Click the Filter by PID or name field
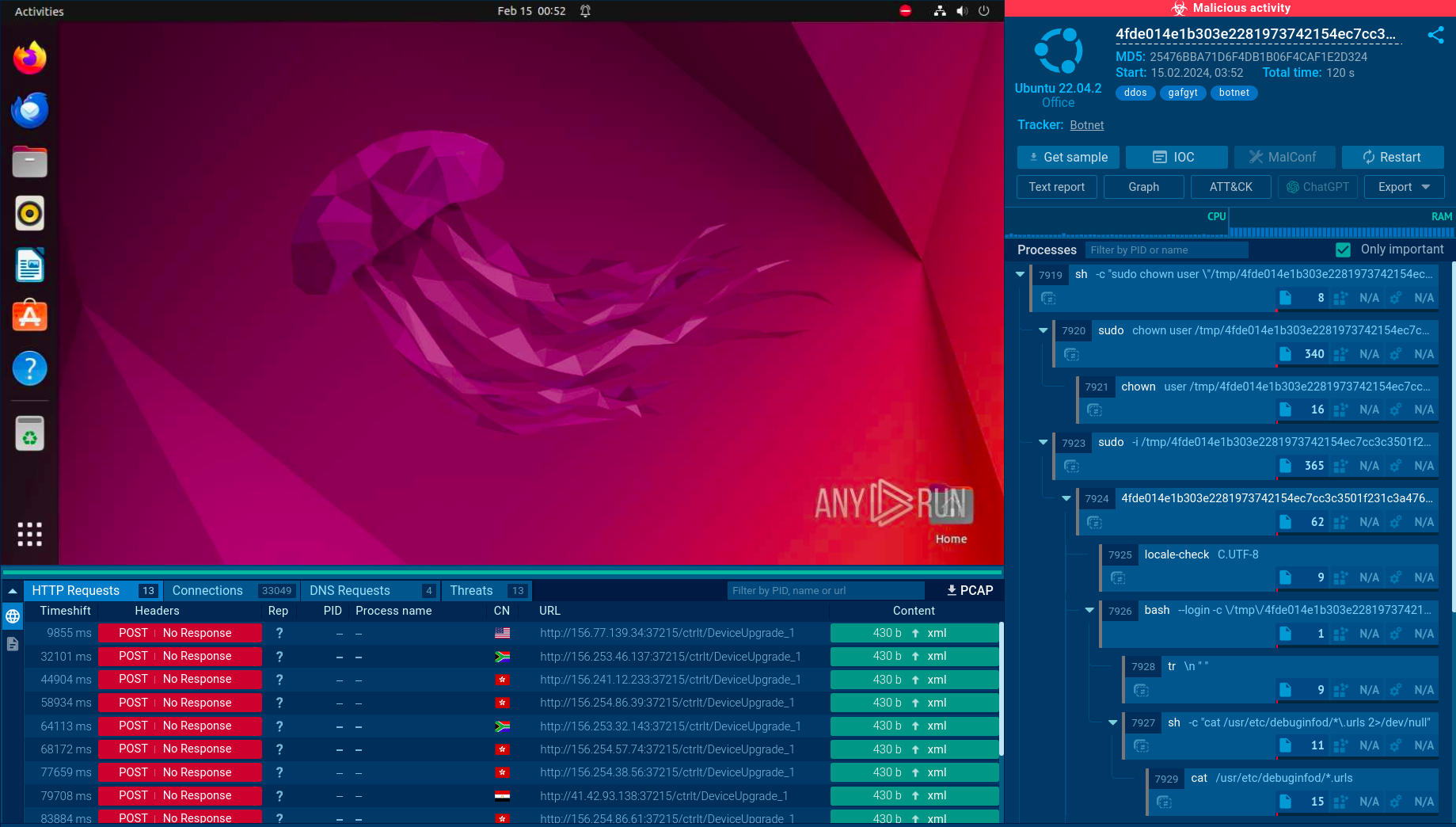Image resolution: width=1456 pixels, height=827 pixels. click(x=1165, y=250)
